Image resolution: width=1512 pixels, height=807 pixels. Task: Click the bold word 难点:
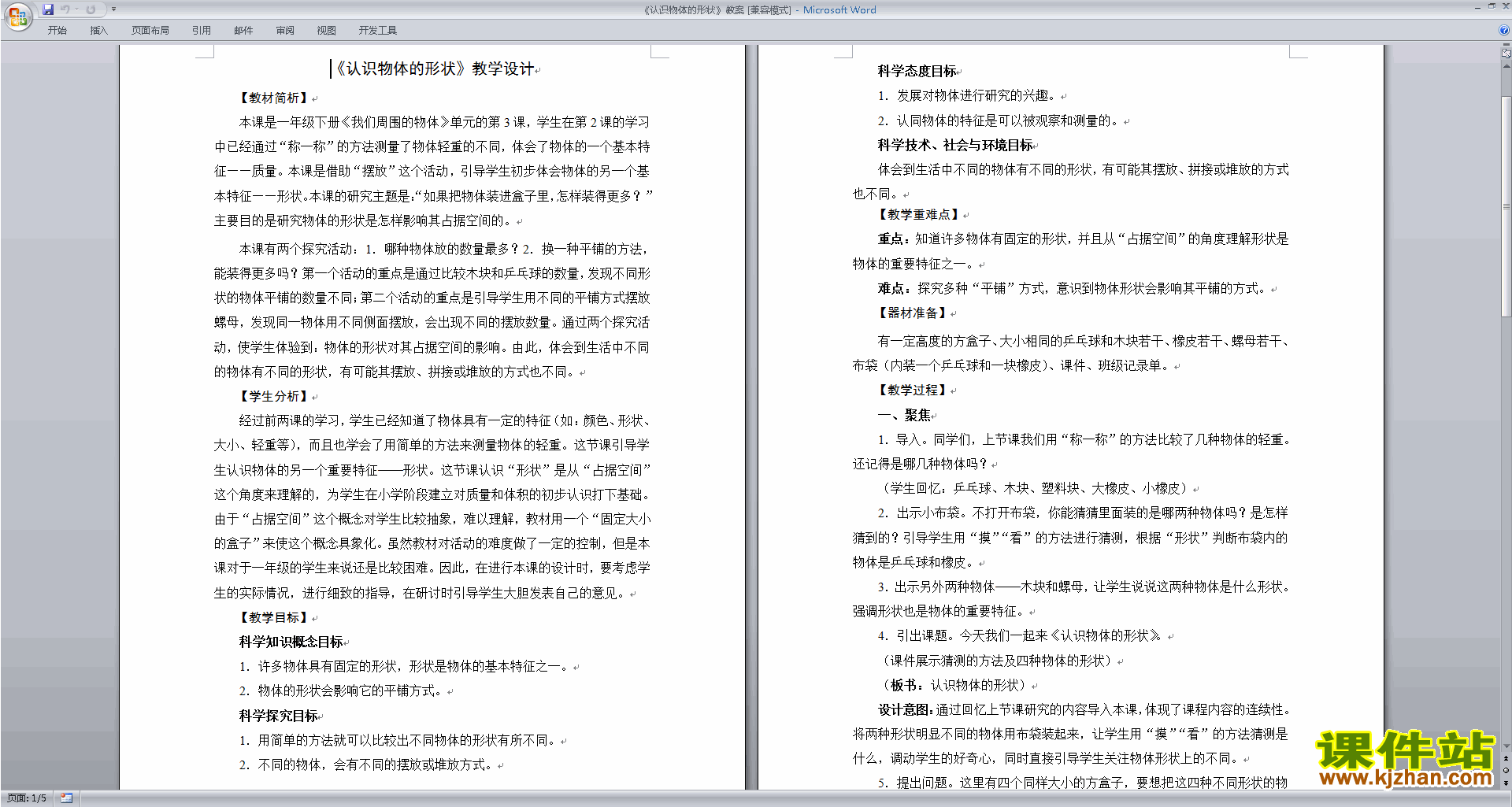point(895,289)
